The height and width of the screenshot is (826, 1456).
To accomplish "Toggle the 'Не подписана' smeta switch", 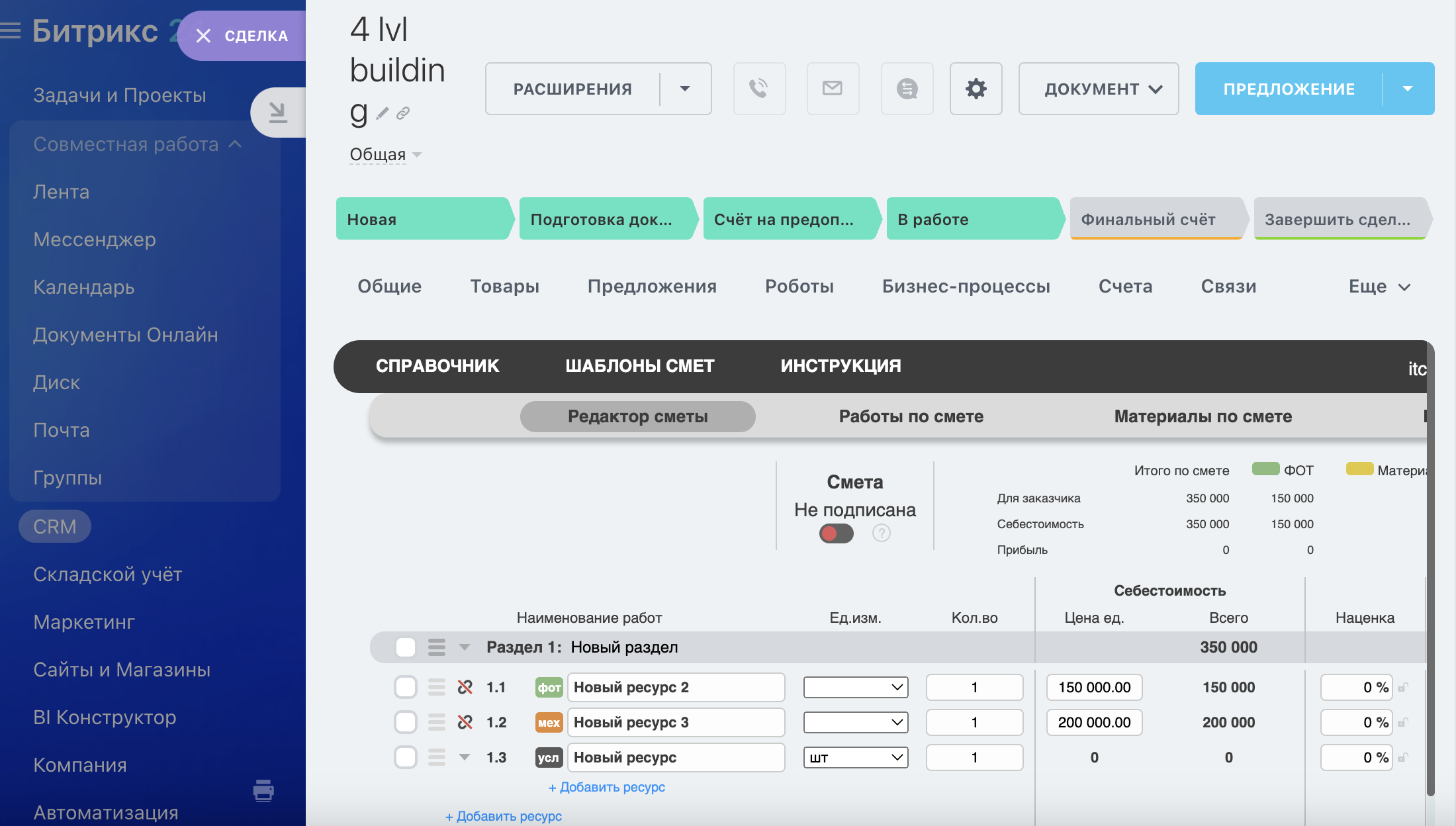I will [835, 532].
